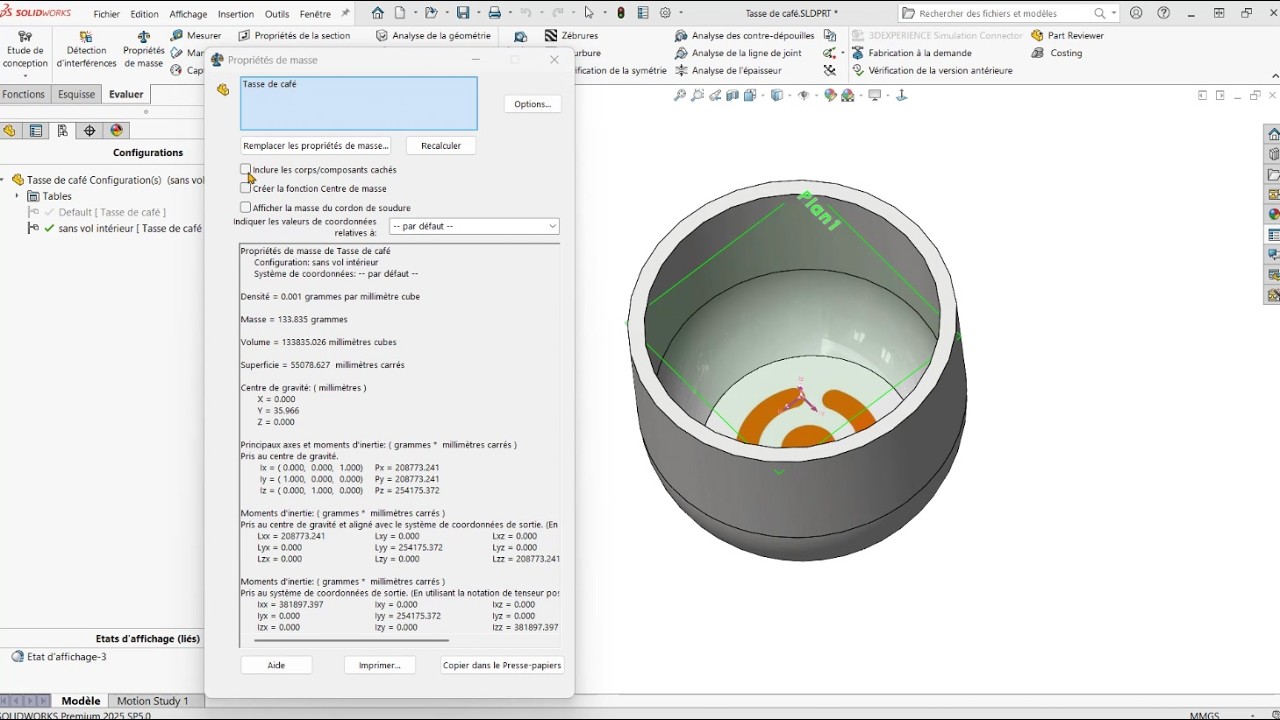The image size is (1280, 720).
Task: Click Zoom to fit icon in viewport toolbar
Action: 680,95
